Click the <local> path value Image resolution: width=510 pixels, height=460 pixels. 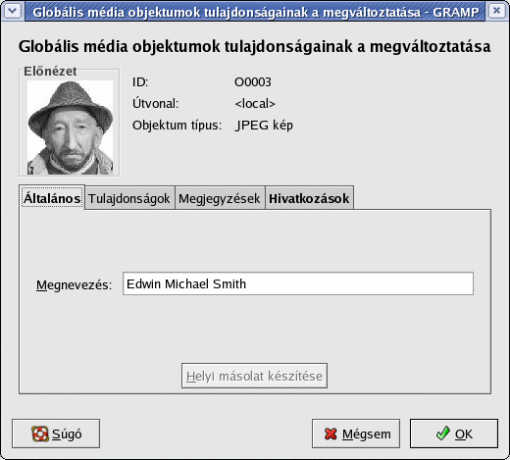255,104
